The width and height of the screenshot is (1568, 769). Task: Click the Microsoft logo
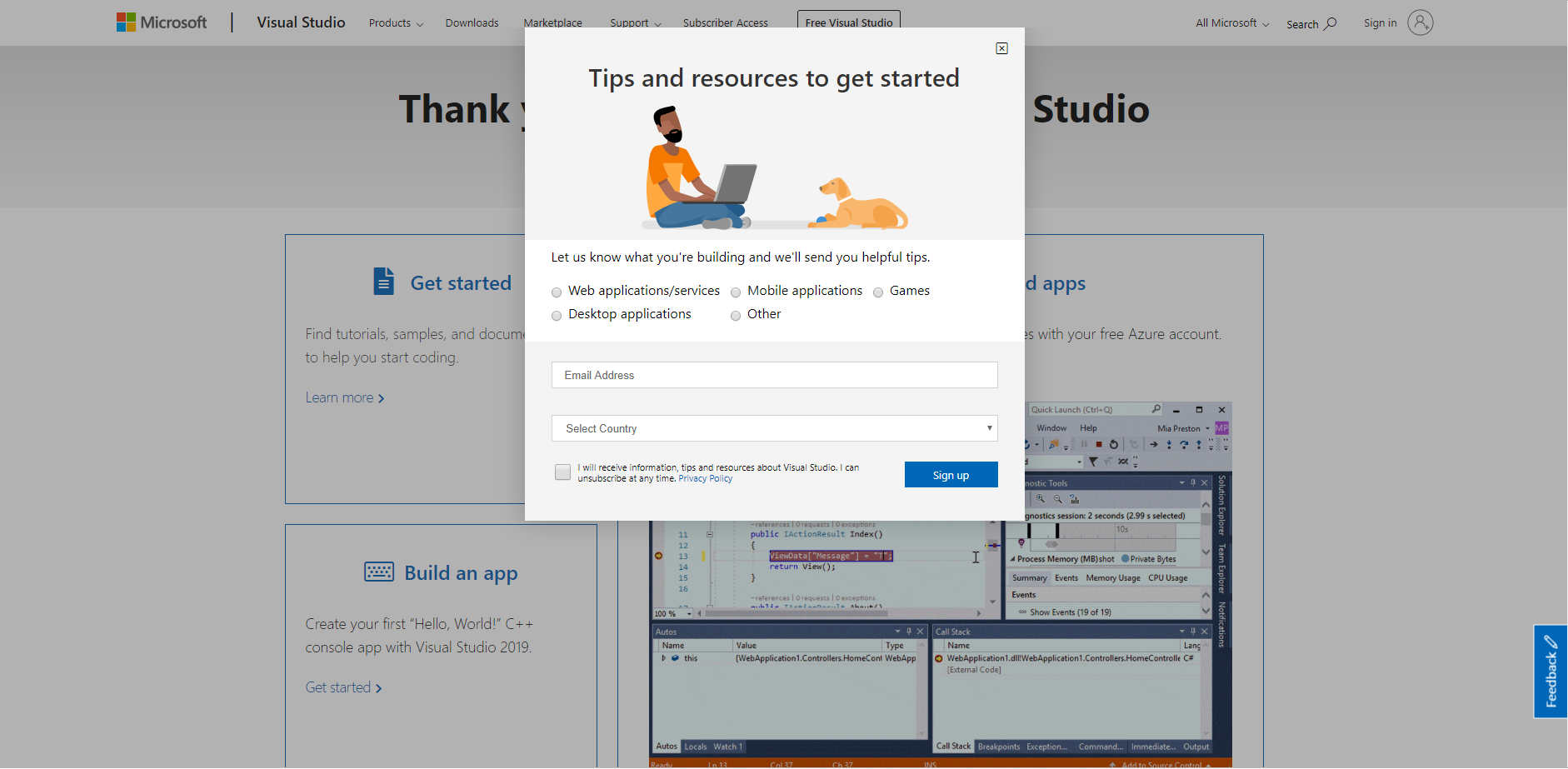pyautogui.click(x=162, y=22)
